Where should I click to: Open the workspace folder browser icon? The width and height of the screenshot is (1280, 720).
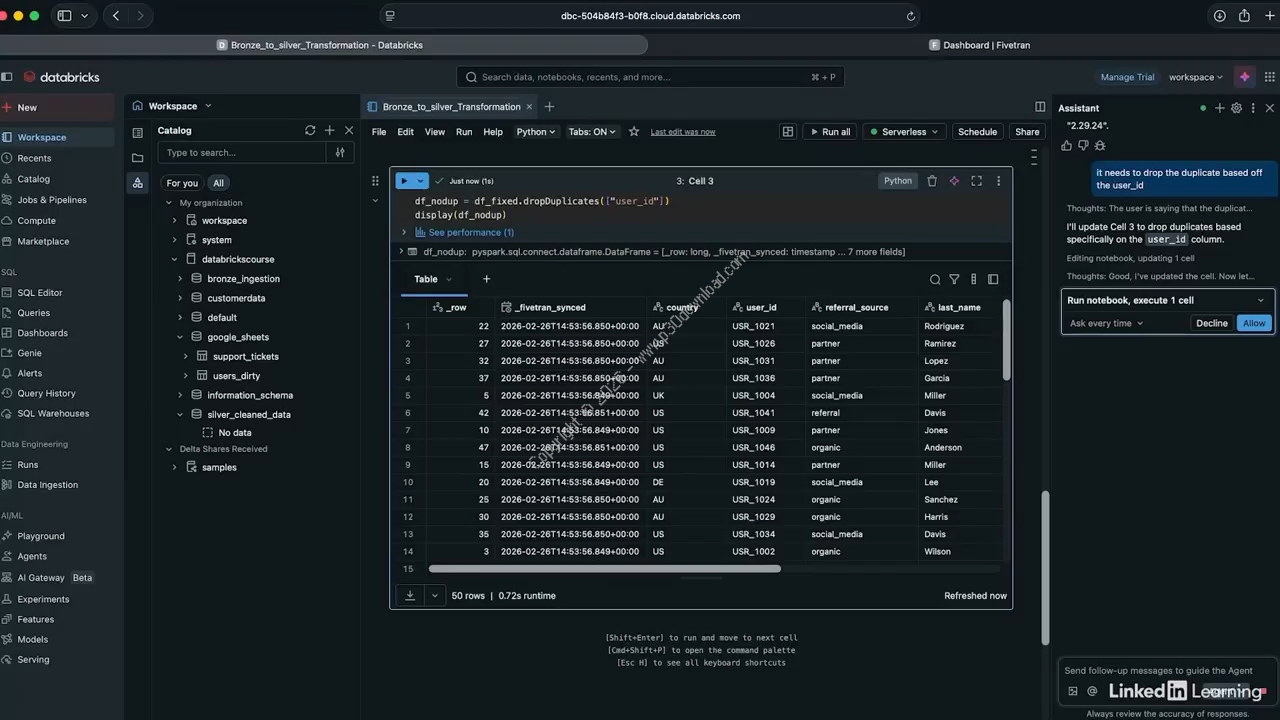coord(138,157)
